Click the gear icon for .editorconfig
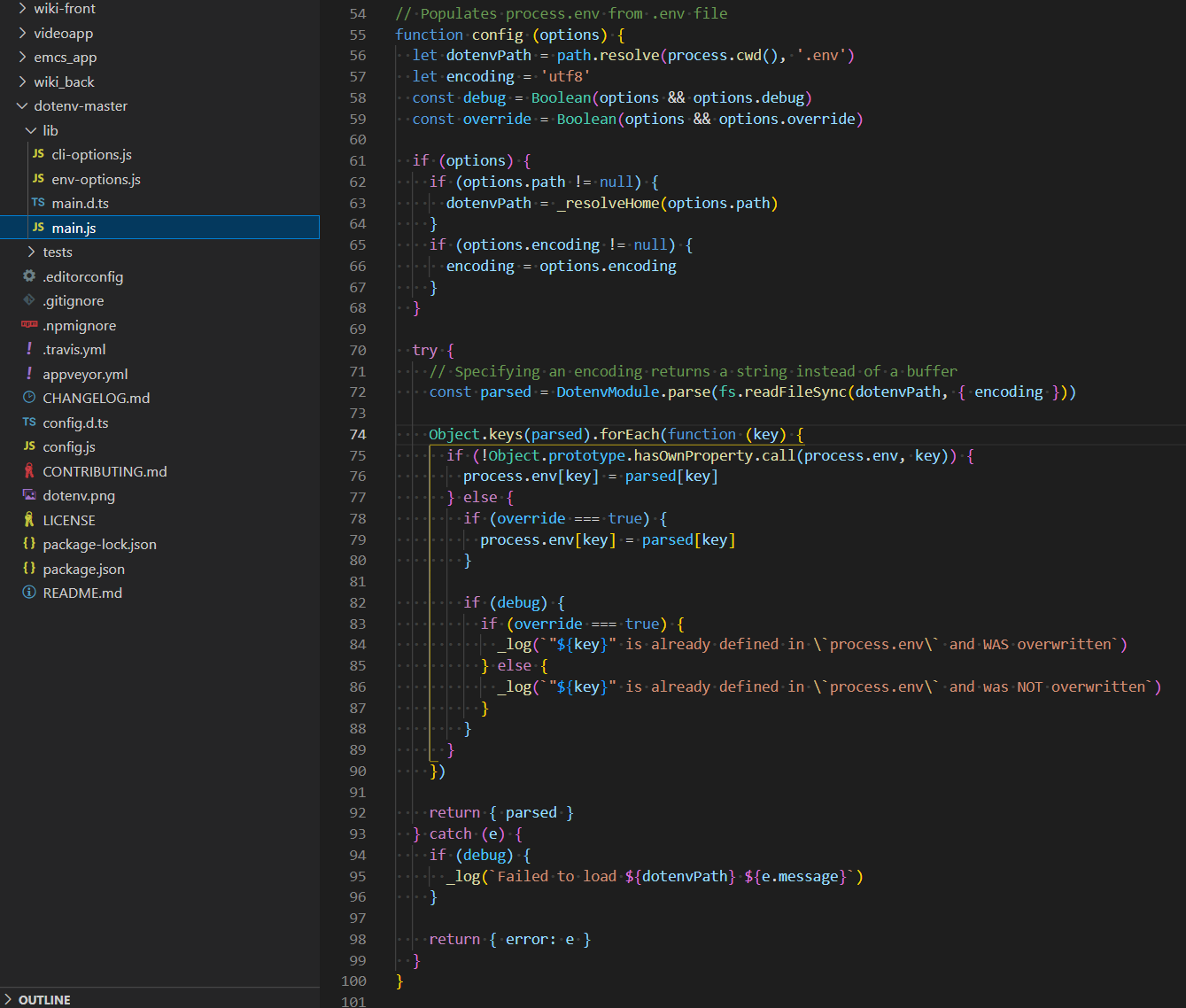1186x1008 pixels. tap(29, 276)
